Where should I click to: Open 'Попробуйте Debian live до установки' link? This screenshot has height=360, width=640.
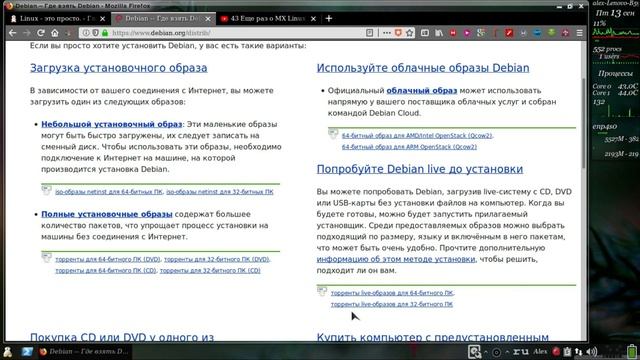420,169
